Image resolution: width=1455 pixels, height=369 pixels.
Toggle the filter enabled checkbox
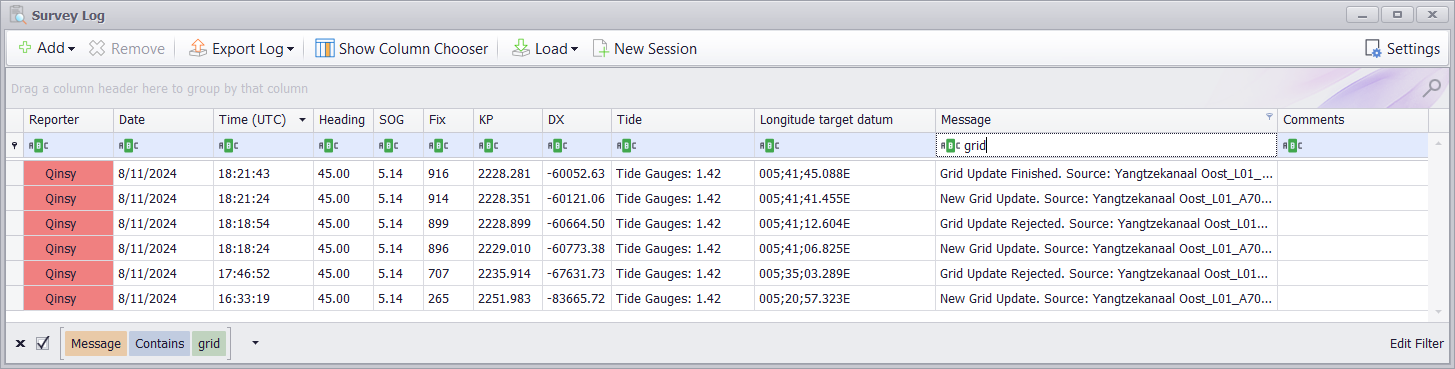coord(43,343)
